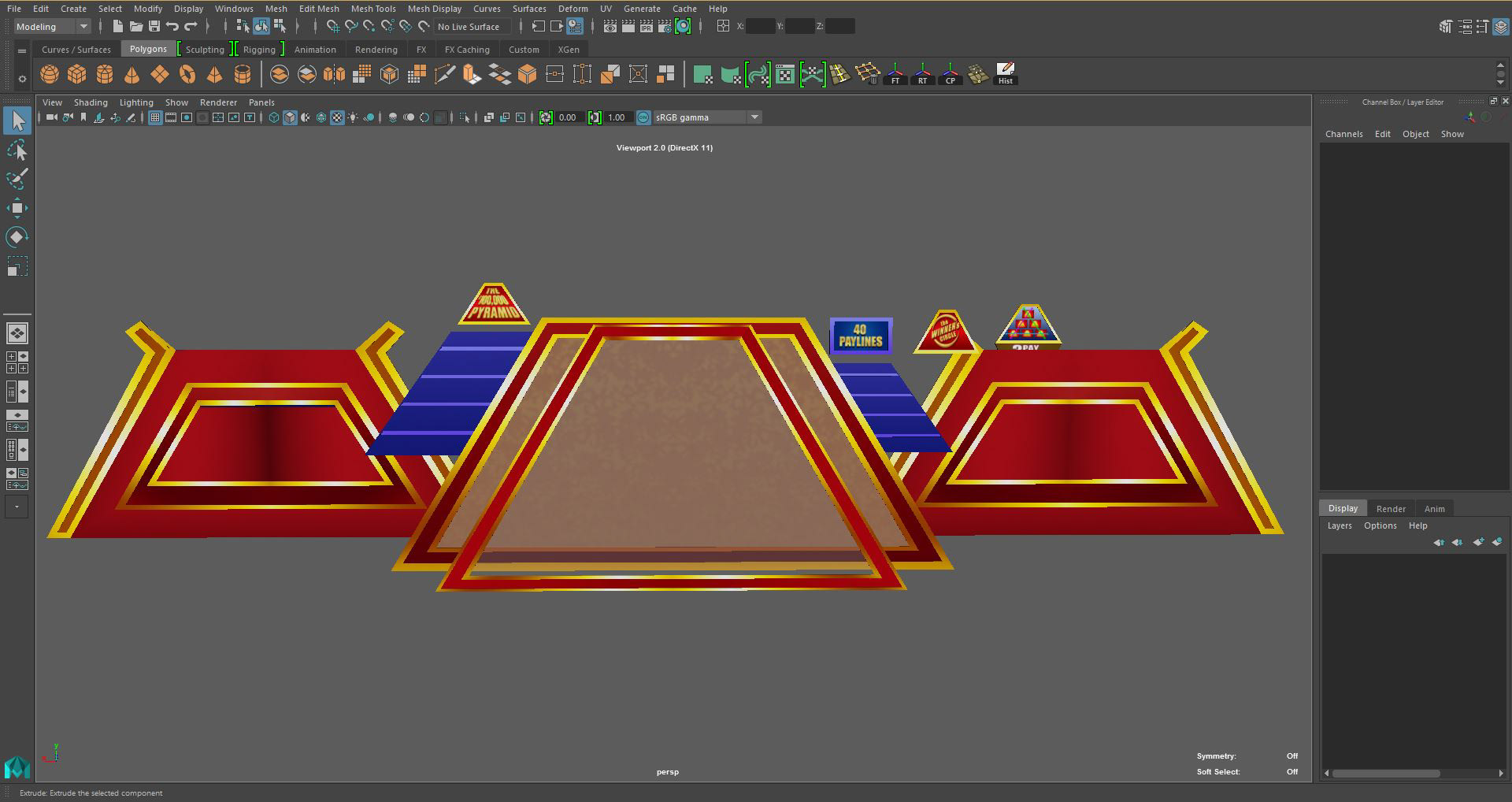This screenshot has width=1512, height=802.
Task: Create a polygon sphere from the shelf
Action: click(x=50, y=75)
